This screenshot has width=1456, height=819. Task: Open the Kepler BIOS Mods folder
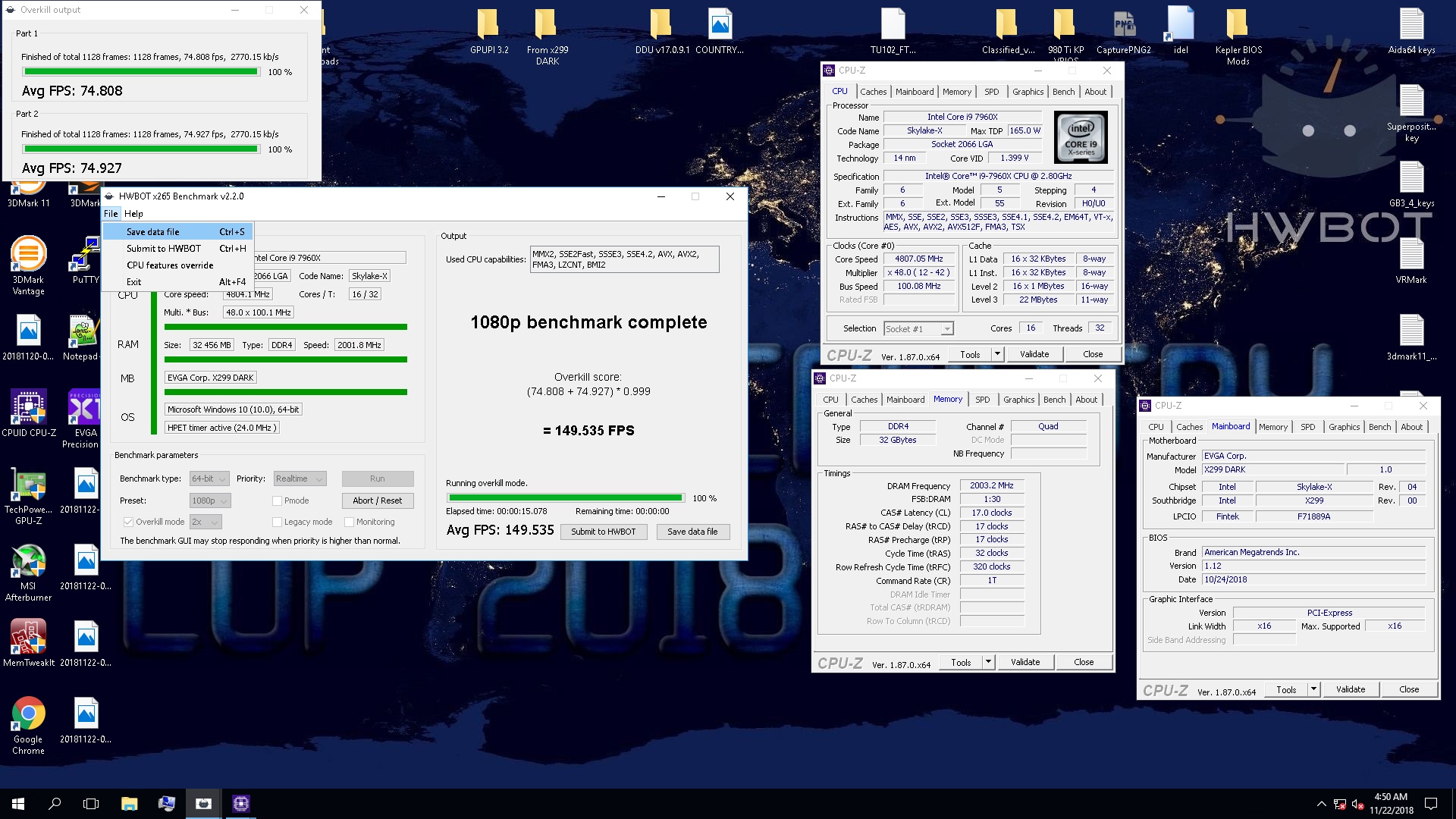coord(1238,36)
